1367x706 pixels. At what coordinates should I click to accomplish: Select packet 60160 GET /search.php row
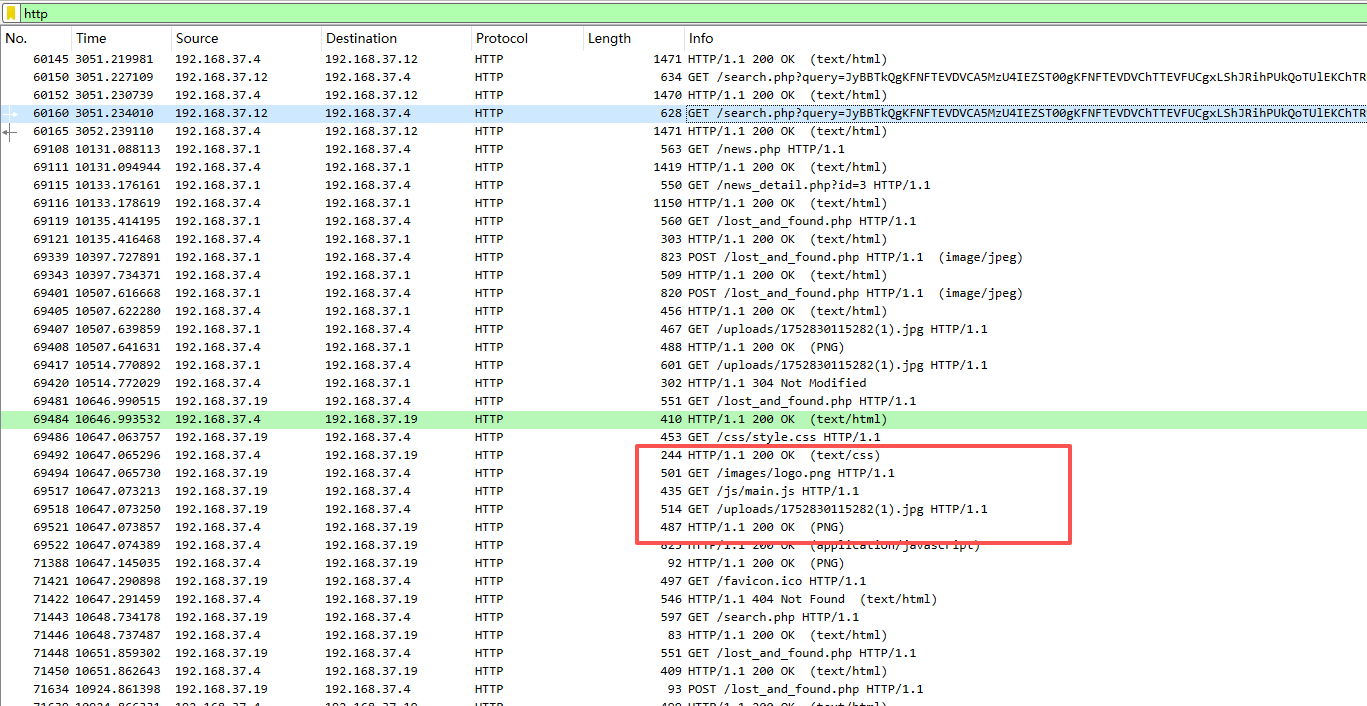(x=400, y=113)
